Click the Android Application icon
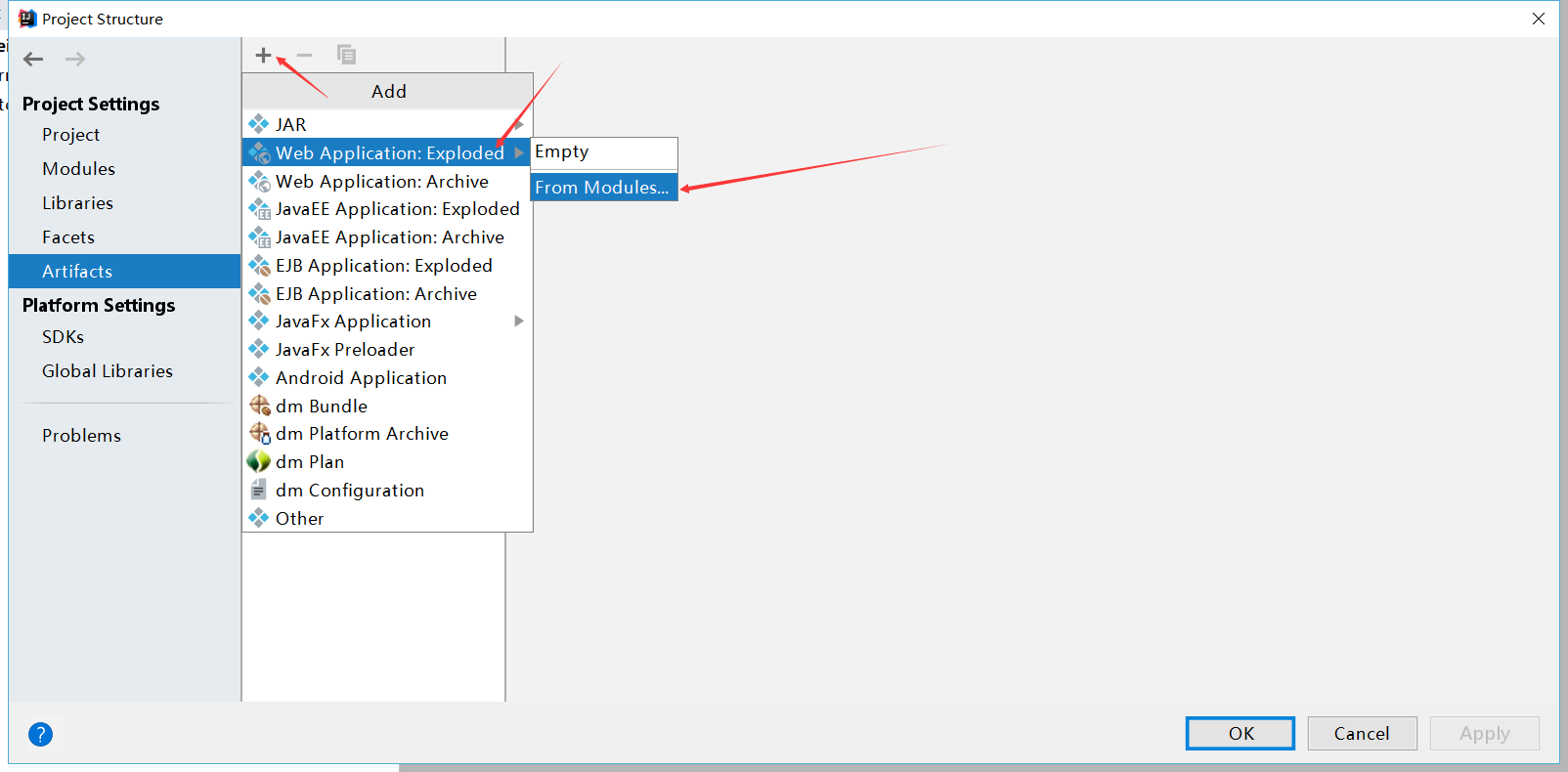The height and width of the screenshot is (772, 1568). [x=258, y=377]
